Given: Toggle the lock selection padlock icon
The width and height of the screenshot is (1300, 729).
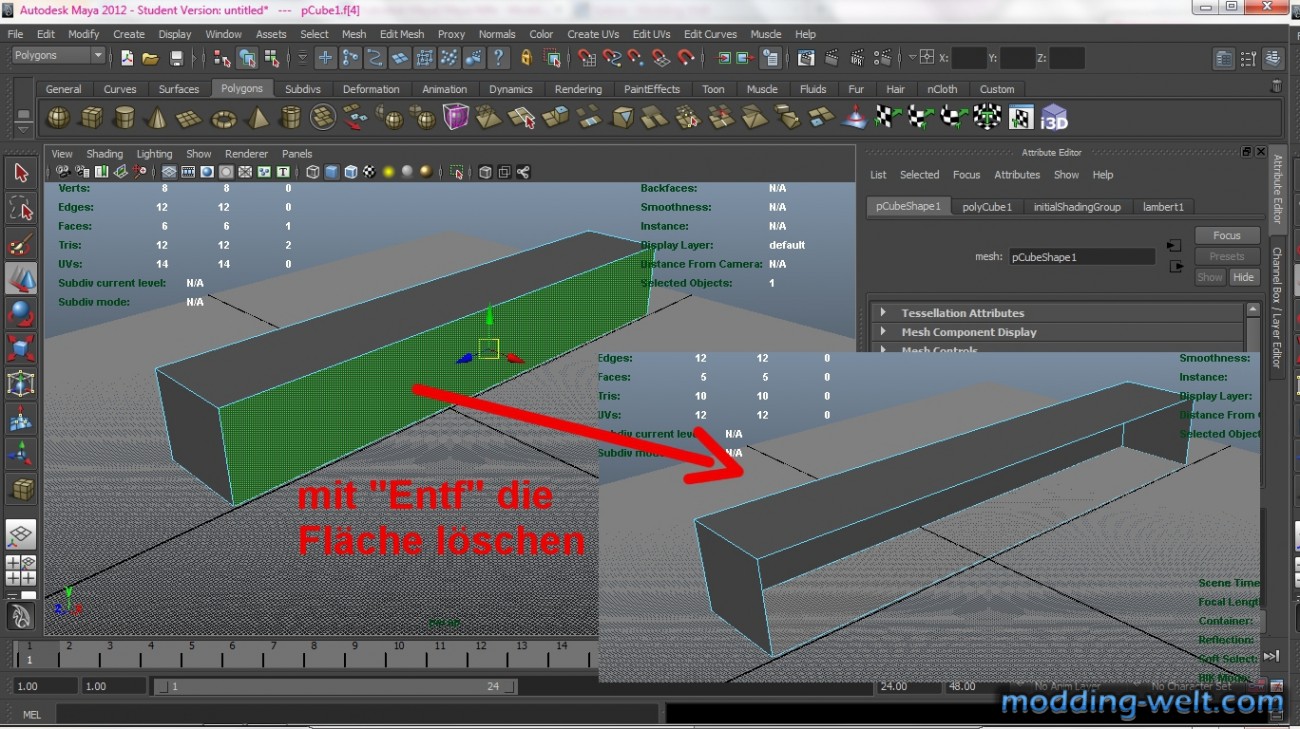Looking at the screenshot, I should 526,58.
